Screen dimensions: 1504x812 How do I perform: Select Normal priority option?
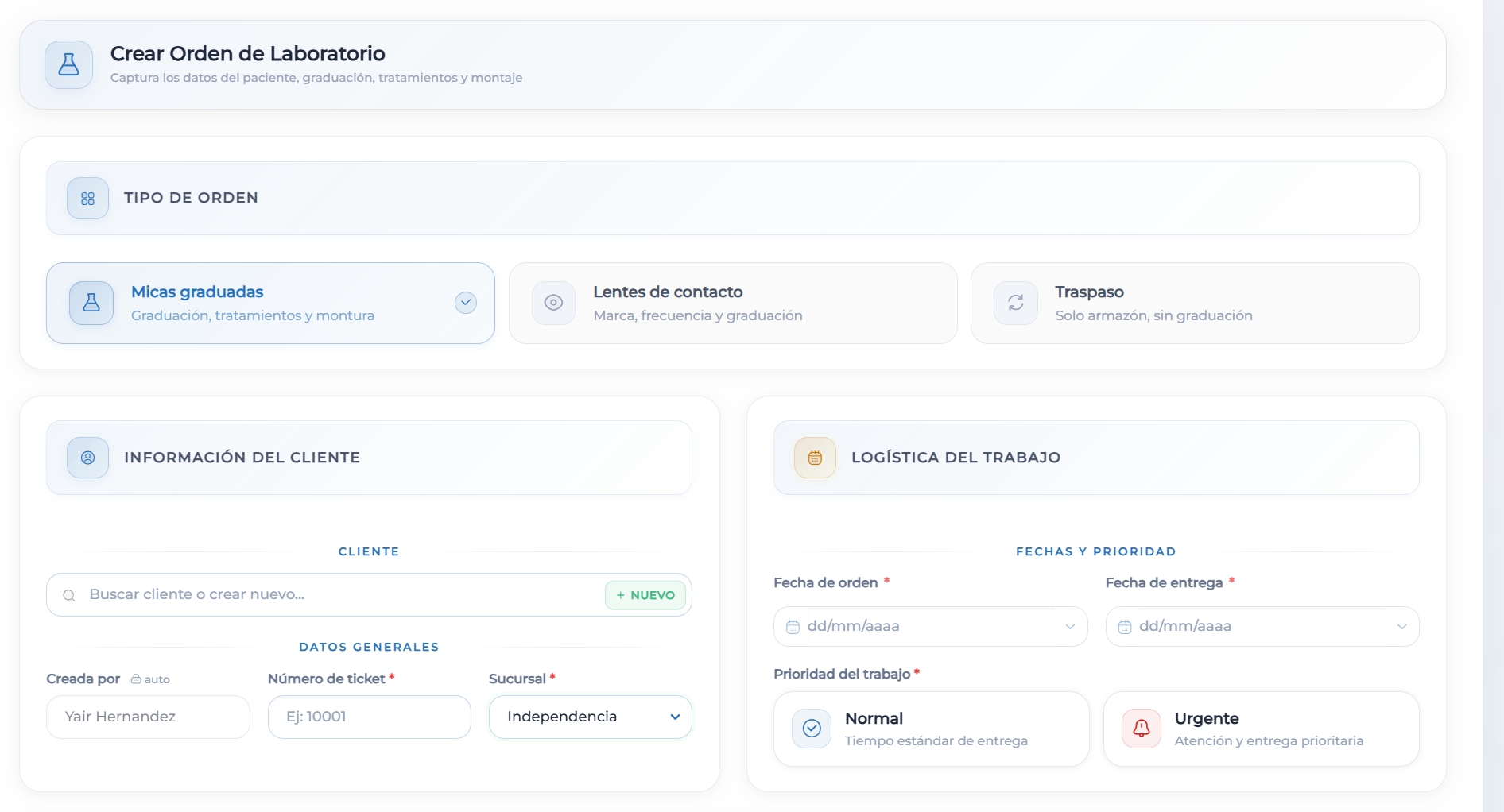coord(931,729)
